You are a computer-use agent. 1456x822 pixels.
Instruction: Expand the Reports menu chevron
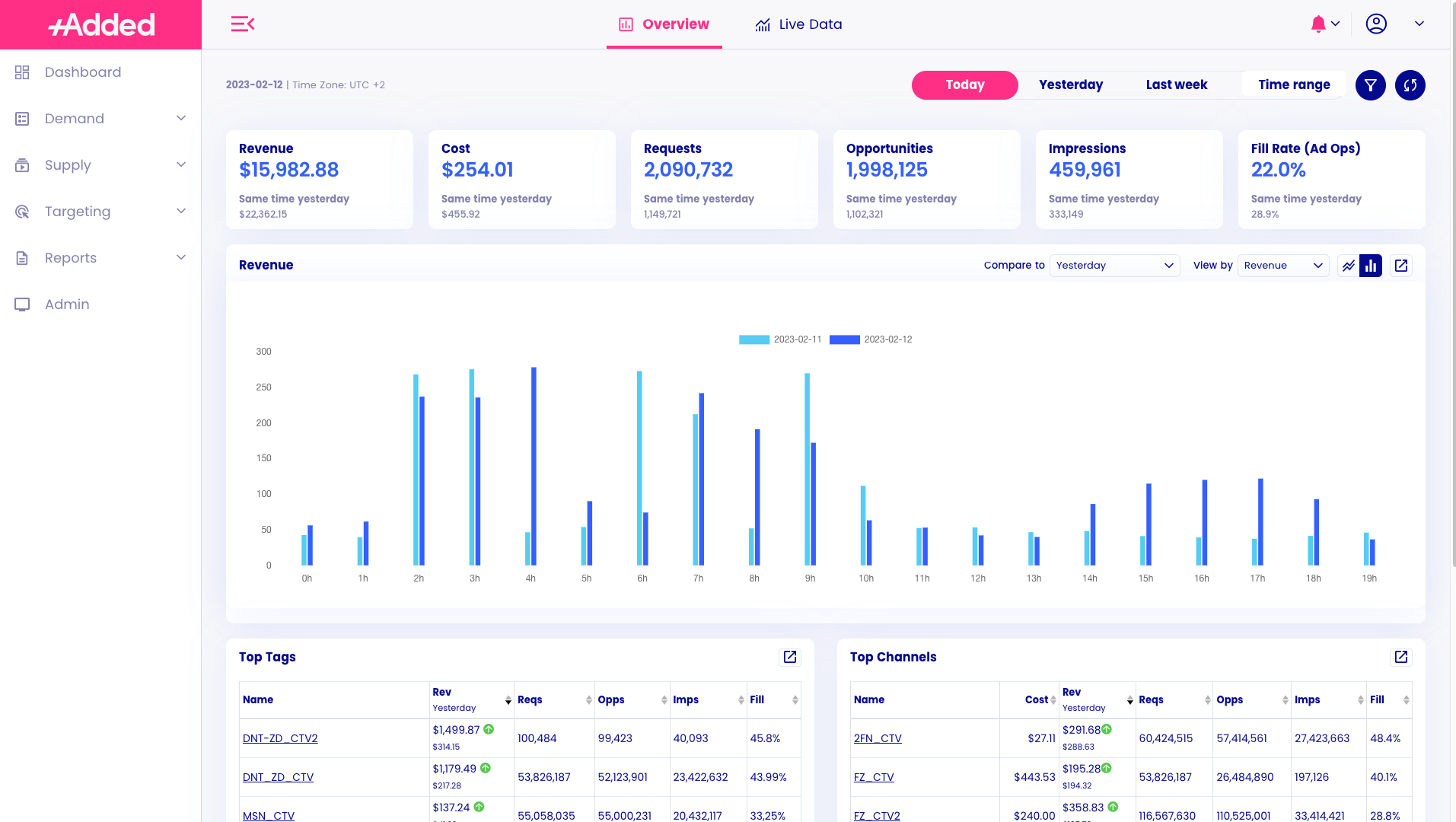tap(181, 257)
